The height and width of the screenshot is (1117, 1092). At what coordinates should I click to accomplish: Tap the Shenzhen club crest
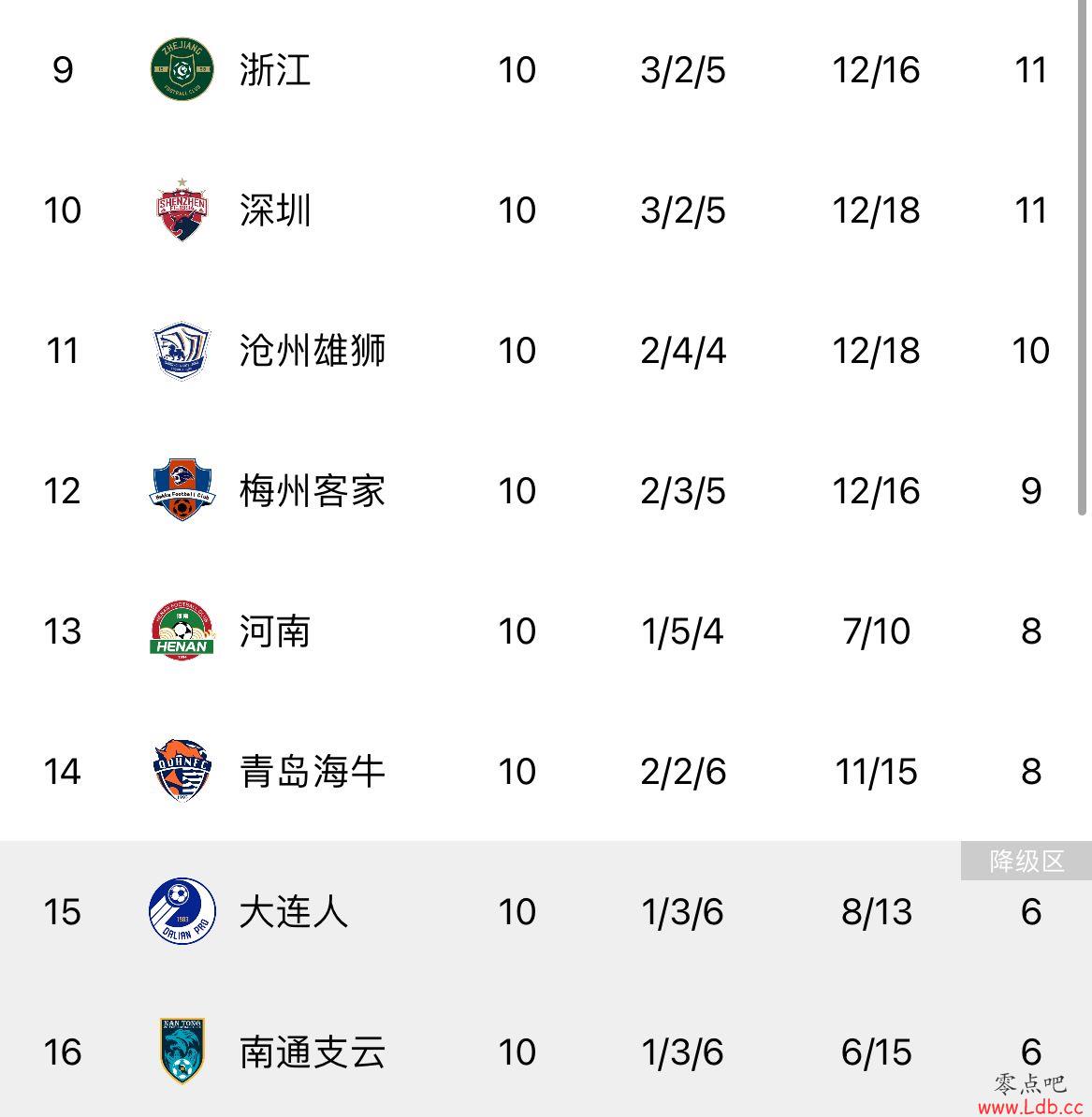click(182, 210)
